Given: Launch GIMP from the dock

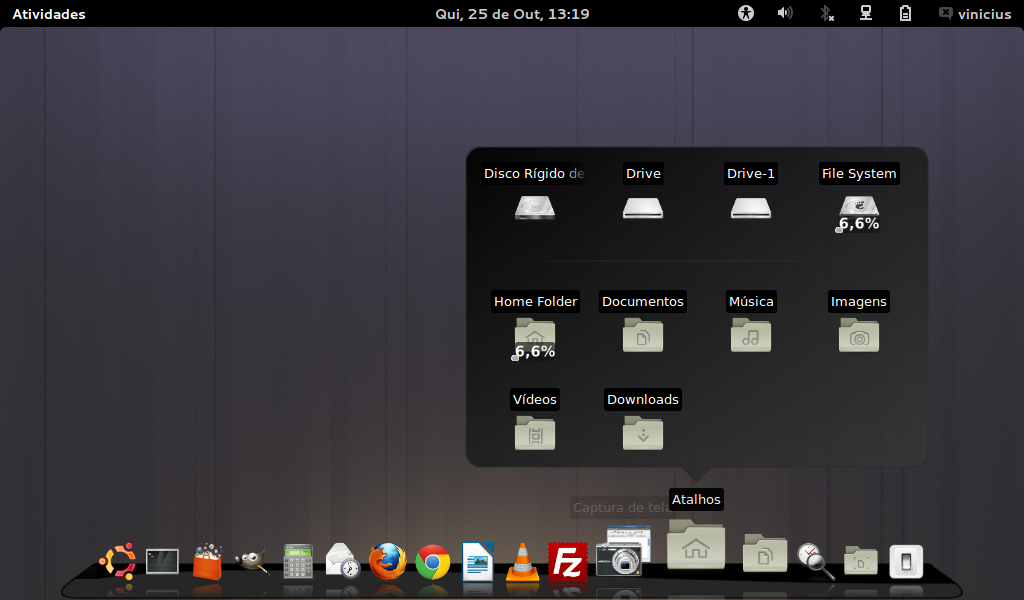Looking at the screenshot, I should tap(250, 562).
